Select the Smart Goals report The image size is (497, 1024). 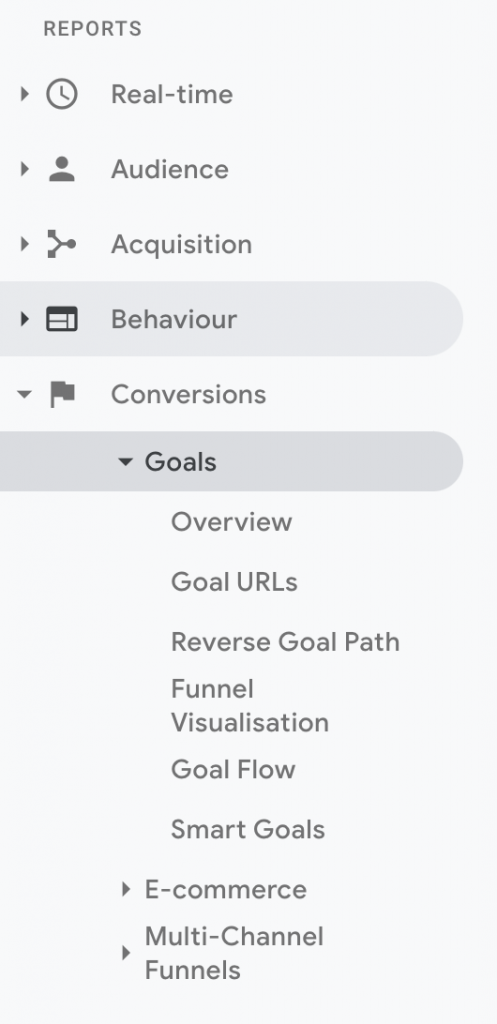point(248,829)
